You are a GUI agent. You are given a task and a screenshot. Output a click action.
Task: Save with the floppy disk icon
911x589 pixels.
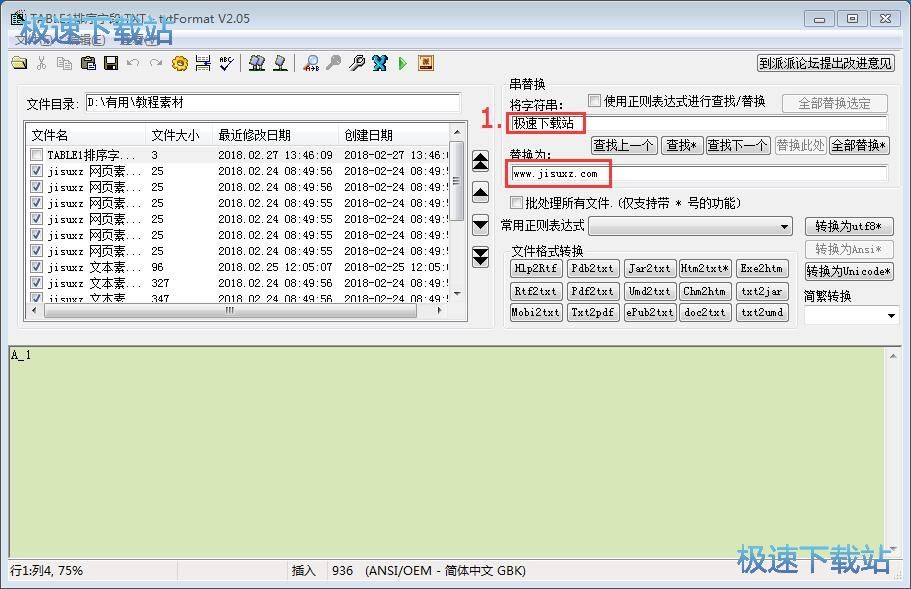pos(111,63)
